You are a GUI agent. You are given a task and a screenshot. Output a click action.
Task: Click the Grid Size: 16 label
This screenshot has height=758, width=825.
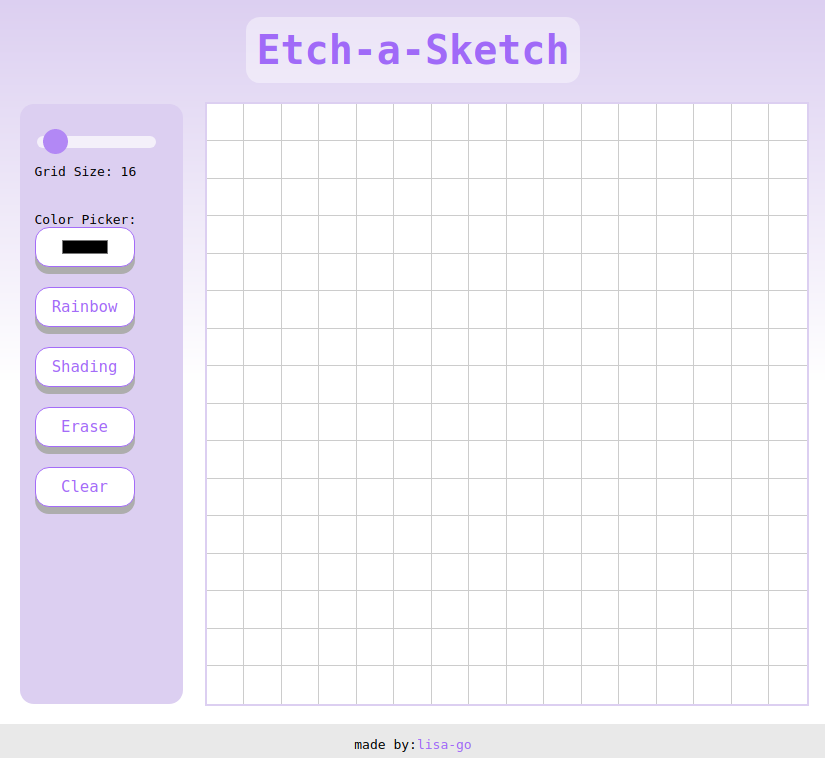pos(84,171)
